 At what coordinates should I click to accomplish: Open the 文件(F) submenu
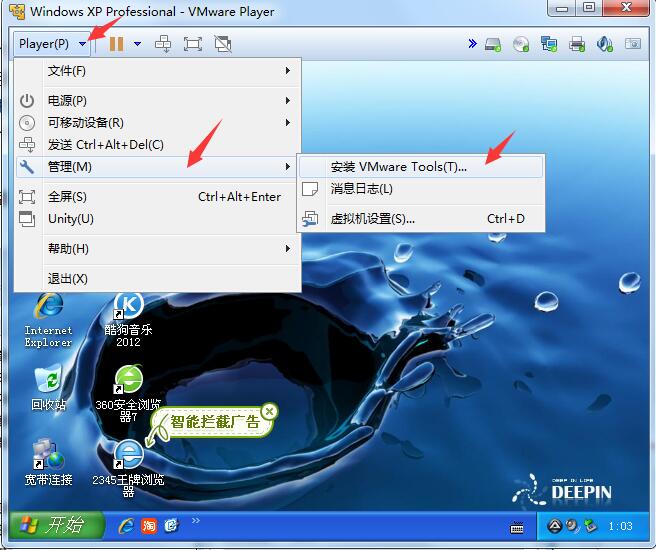(x=157, y=71)
